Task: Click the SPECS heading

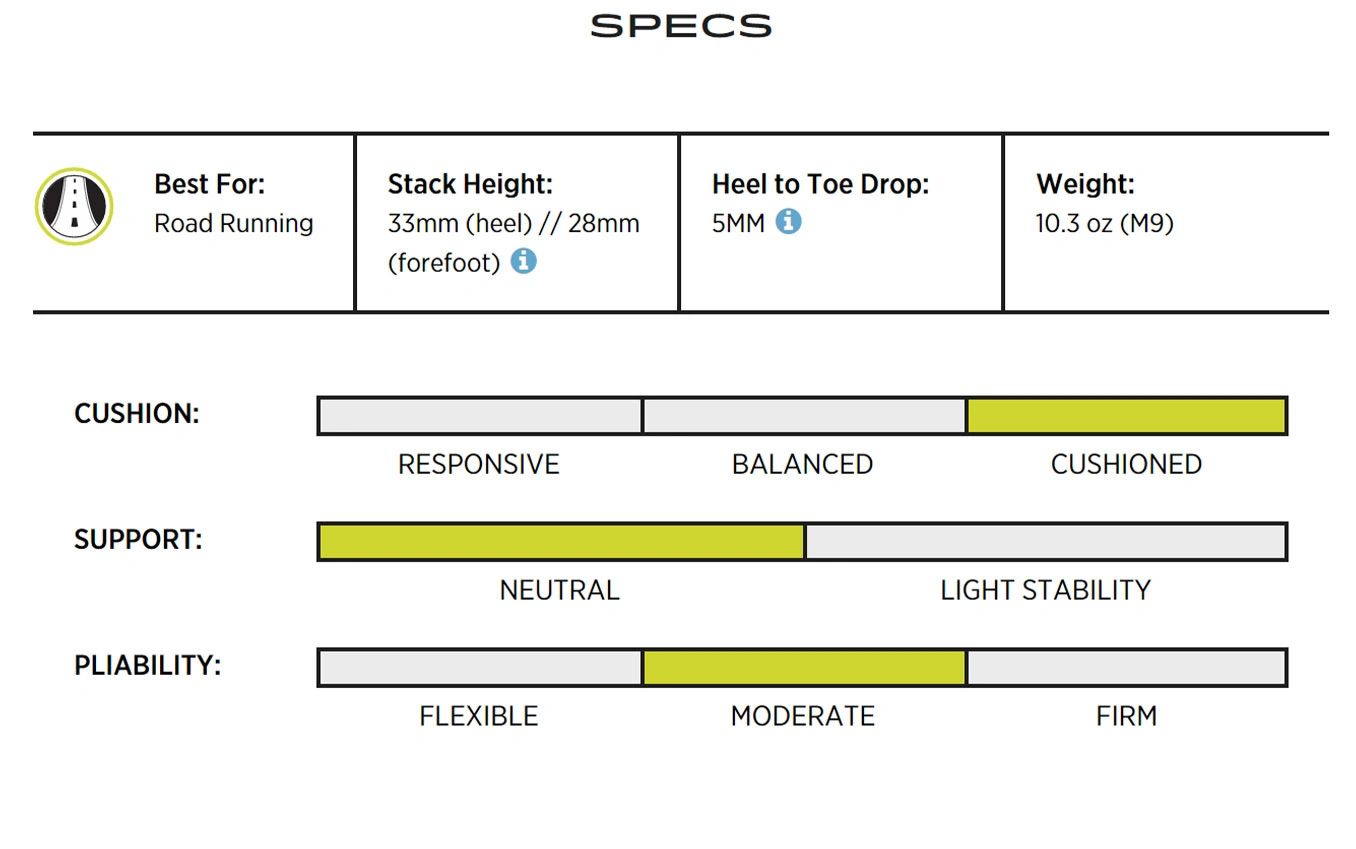Action: point(681,26)
